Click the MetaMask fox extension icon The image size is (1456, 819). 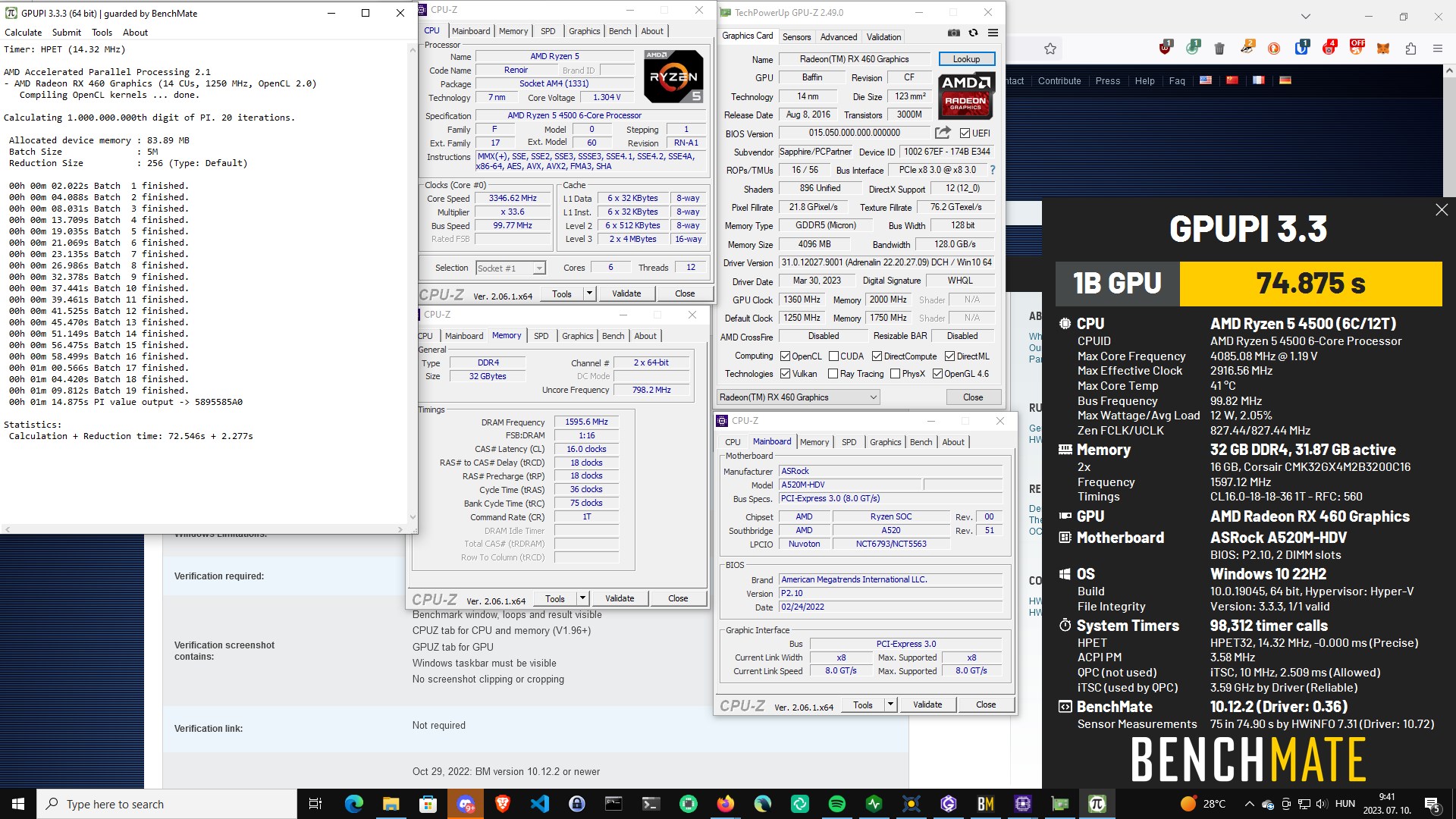1383,49
